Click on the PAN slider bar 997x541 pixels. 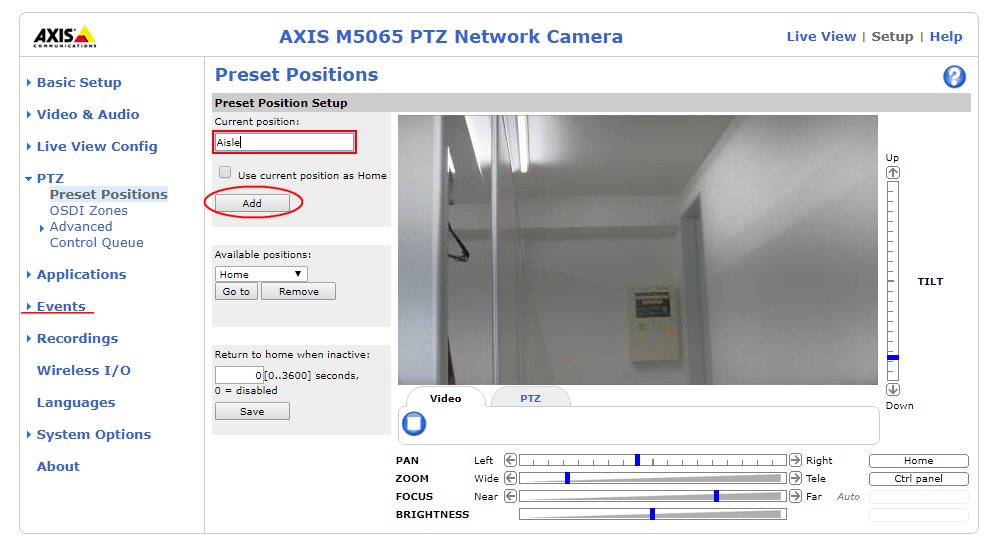coord(652,460)
